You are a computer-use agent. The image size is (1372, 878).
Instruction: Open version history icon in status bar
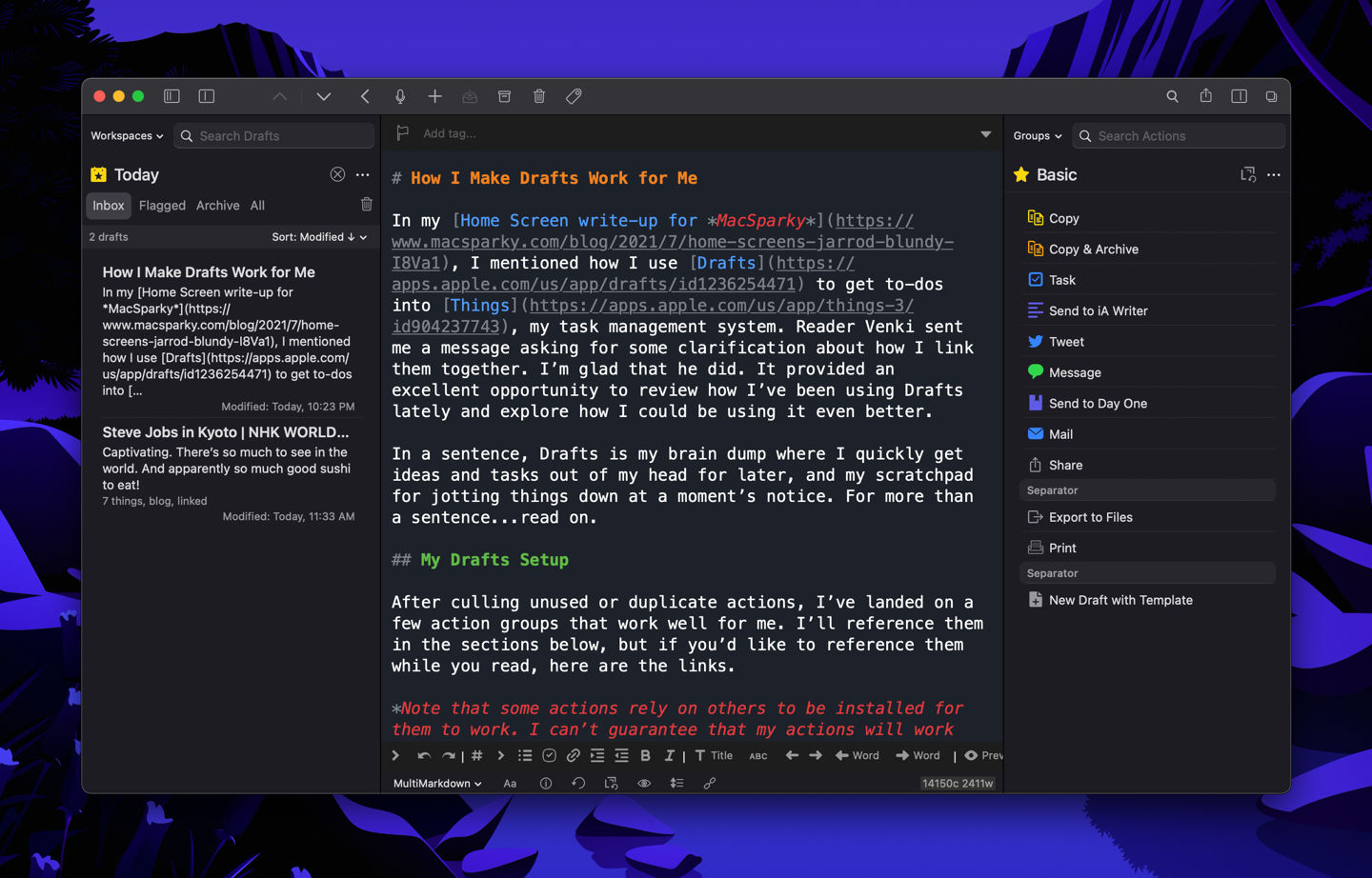click(578, 783)
